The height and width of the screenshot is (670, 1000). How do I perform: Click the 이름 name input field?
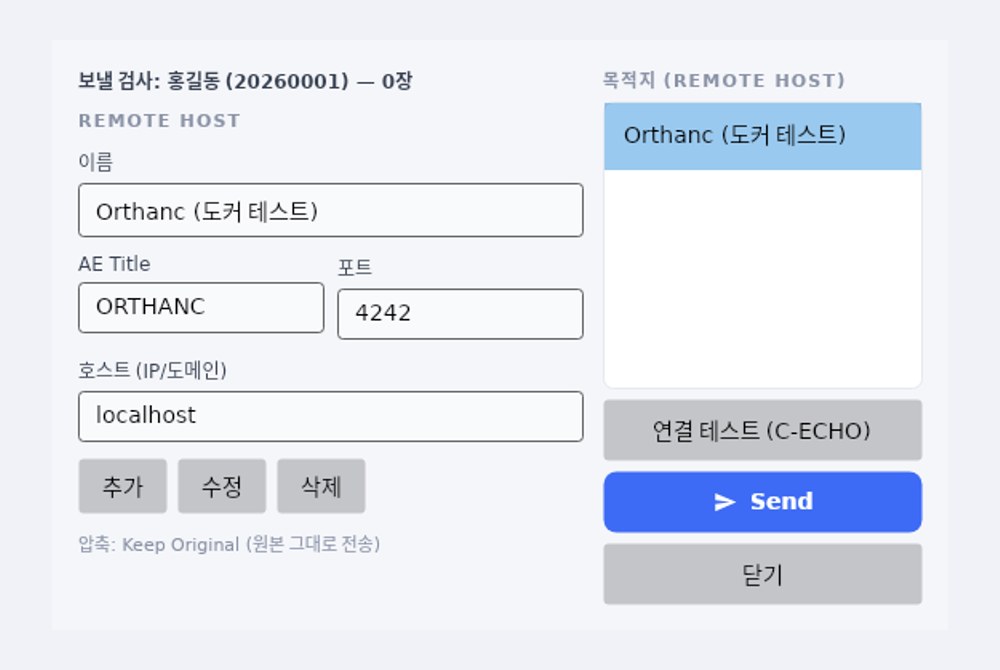330,210
